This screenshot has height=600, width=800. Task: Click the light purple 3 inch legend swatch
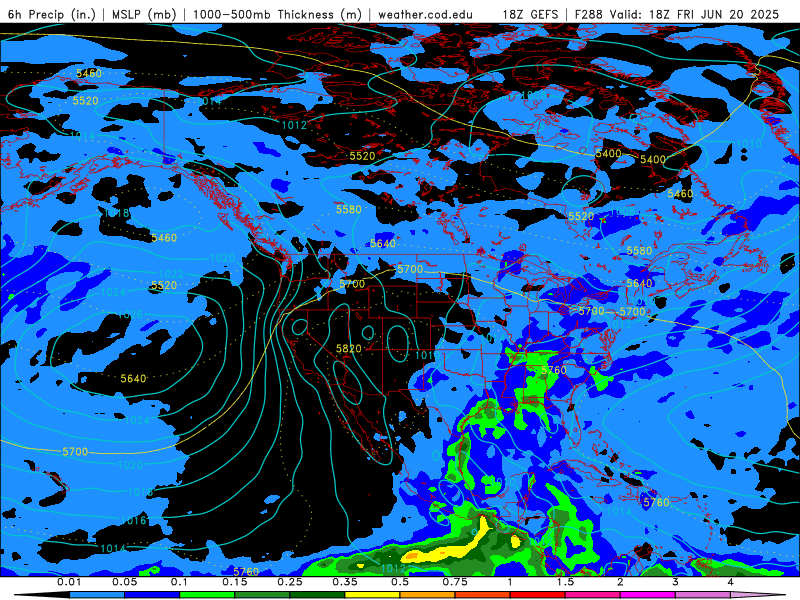point(703,595)
